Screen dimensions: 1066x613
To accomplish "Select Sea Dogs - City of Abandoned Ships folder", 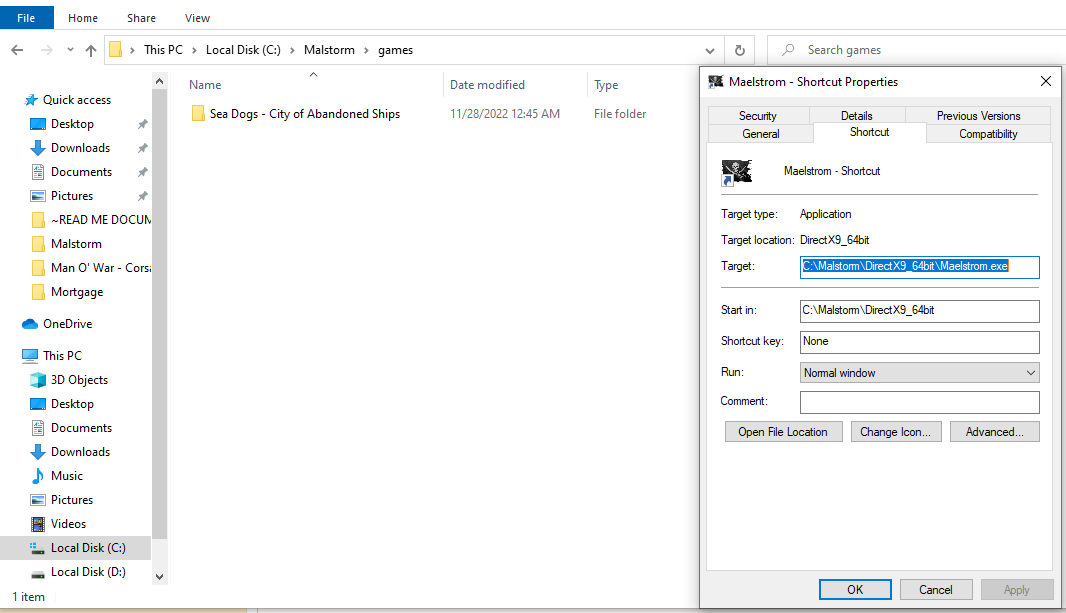I will pyautogui.click(x=305, y=114).
